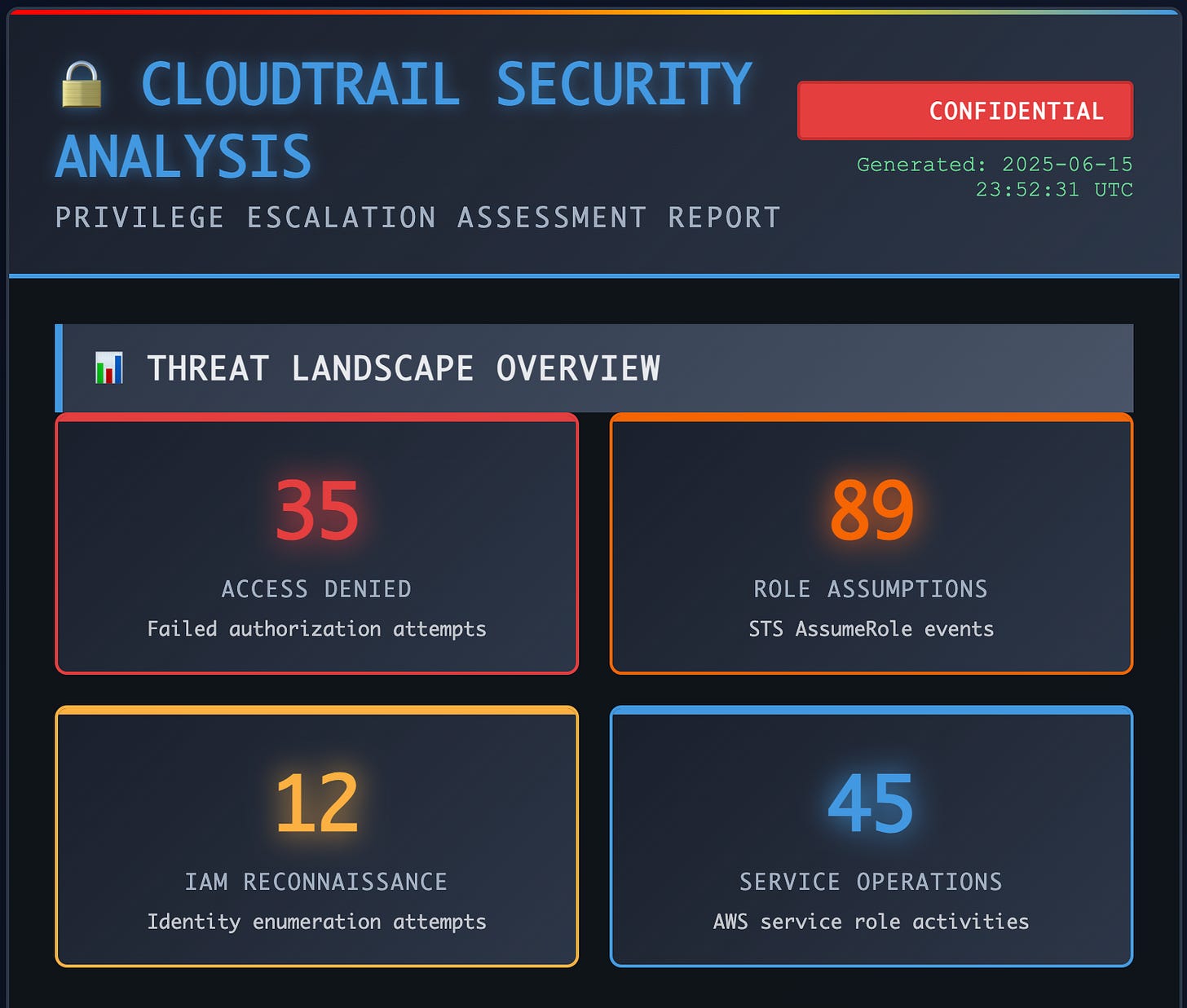This screenshot has height=1008, width=1187.
Task: Click the padlock icon beside the title
Action: [x=82, y=85]
